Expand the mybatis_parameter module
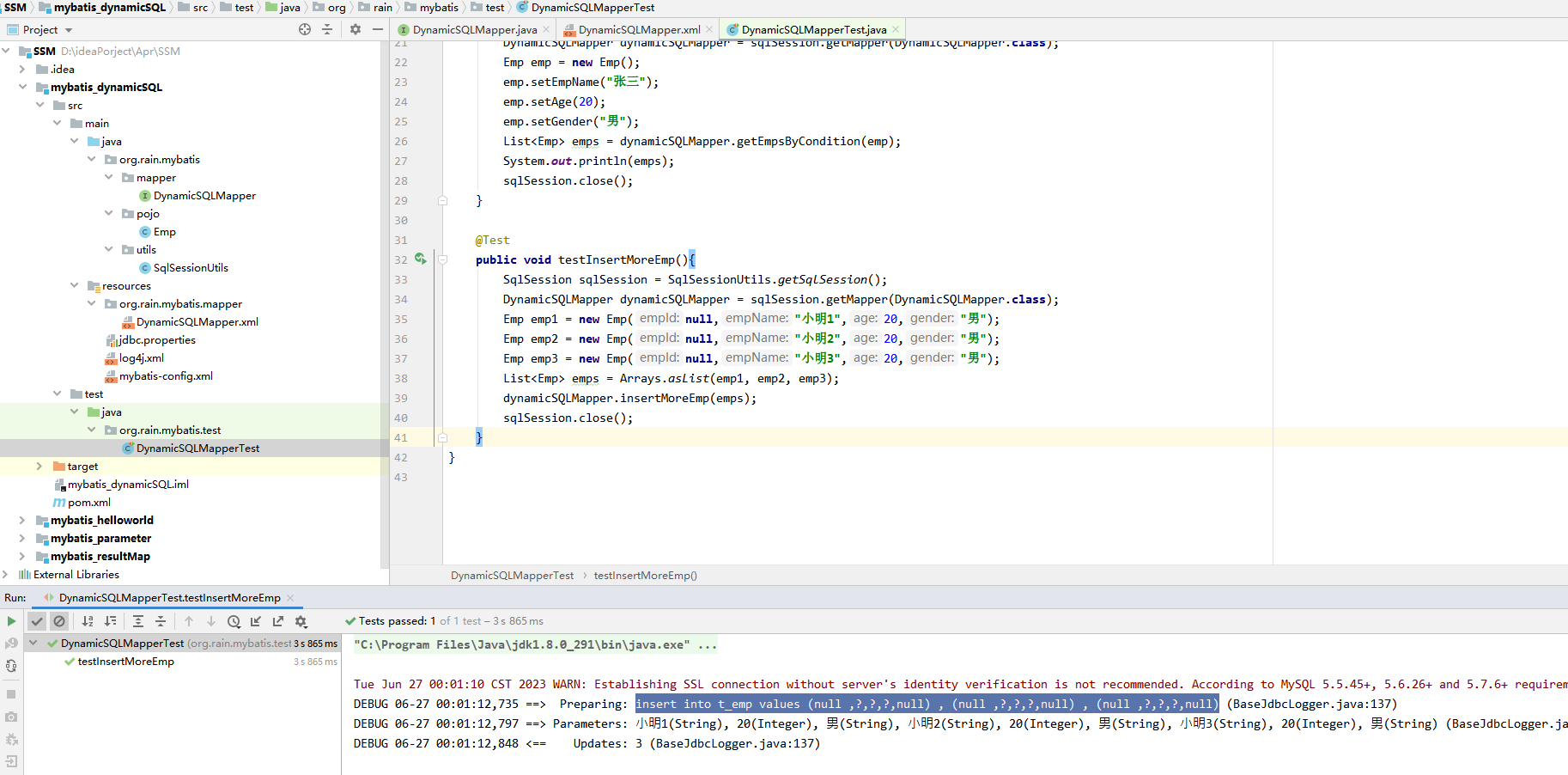 (22, 538)
